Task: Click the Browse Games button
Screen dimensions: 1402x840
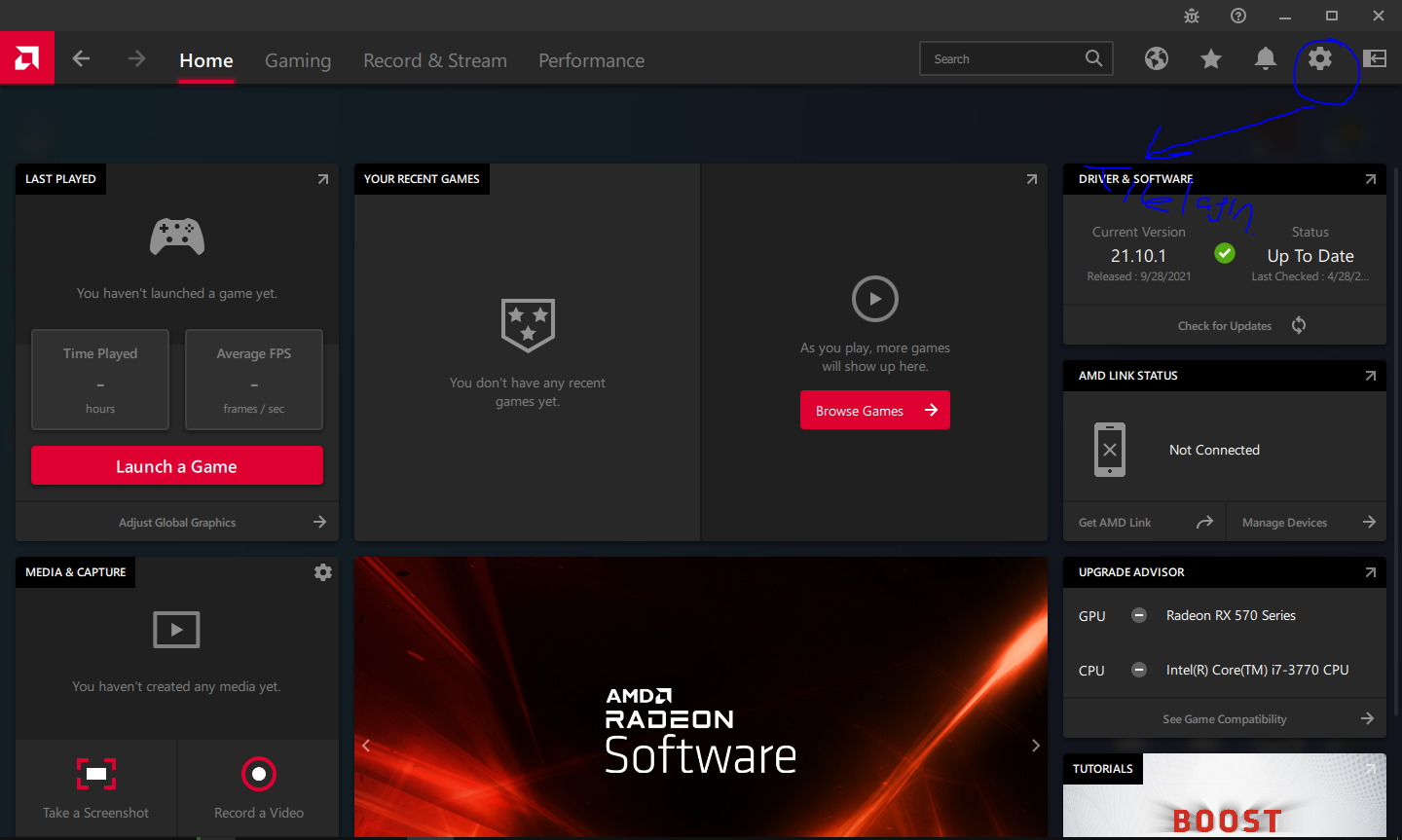Action: tap(875, 410)
